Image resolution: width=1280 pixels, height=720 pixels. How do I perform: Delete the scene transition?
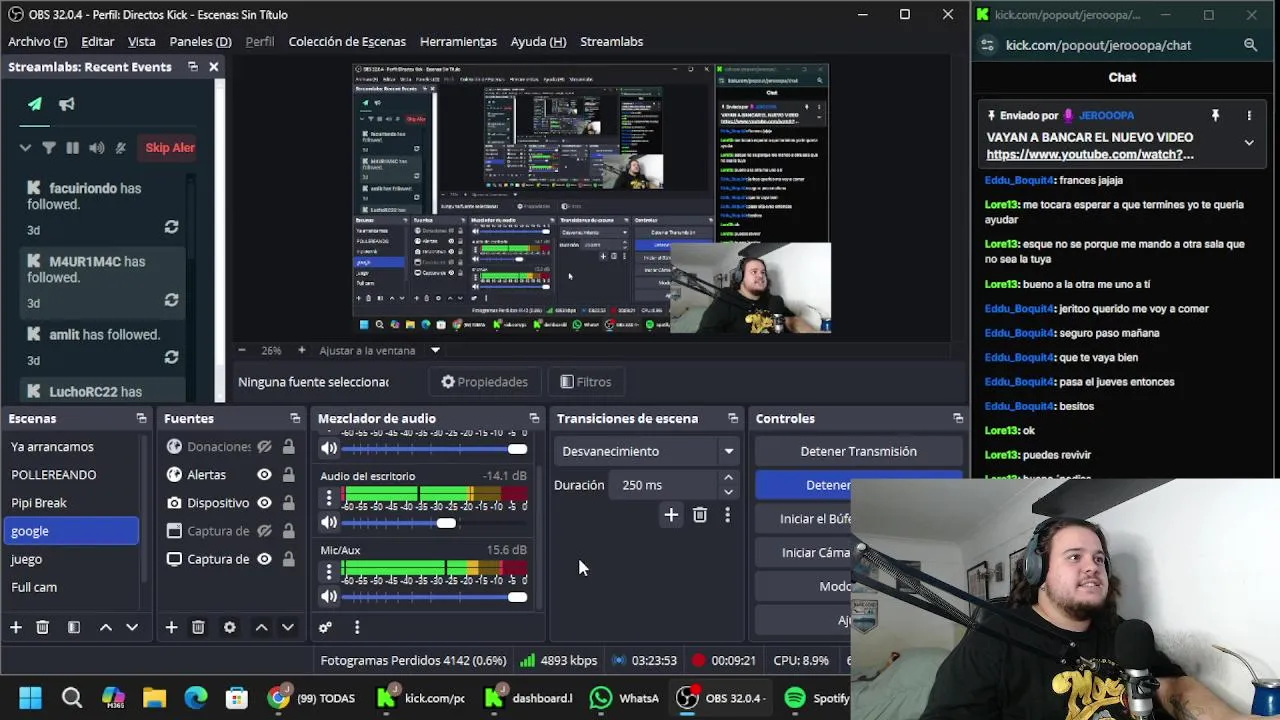[700, 515]
